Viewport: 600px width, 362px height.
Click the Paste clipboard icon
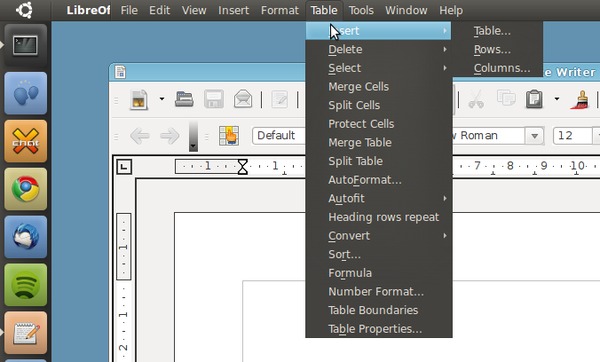[x=534, y=99]
